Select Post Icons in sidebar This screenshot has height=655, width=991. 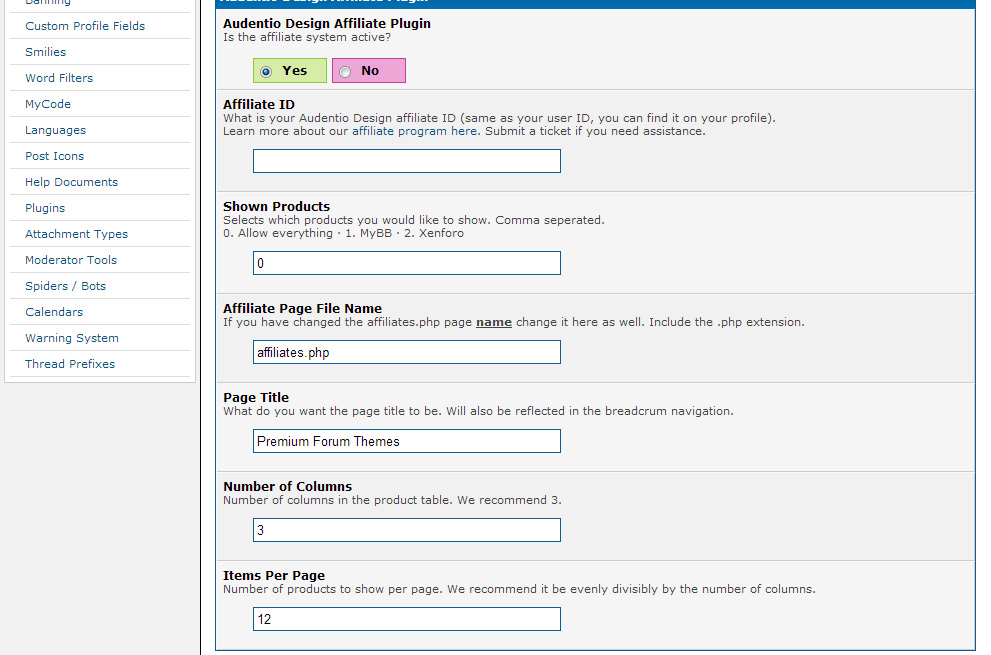[x=55, y=156]
